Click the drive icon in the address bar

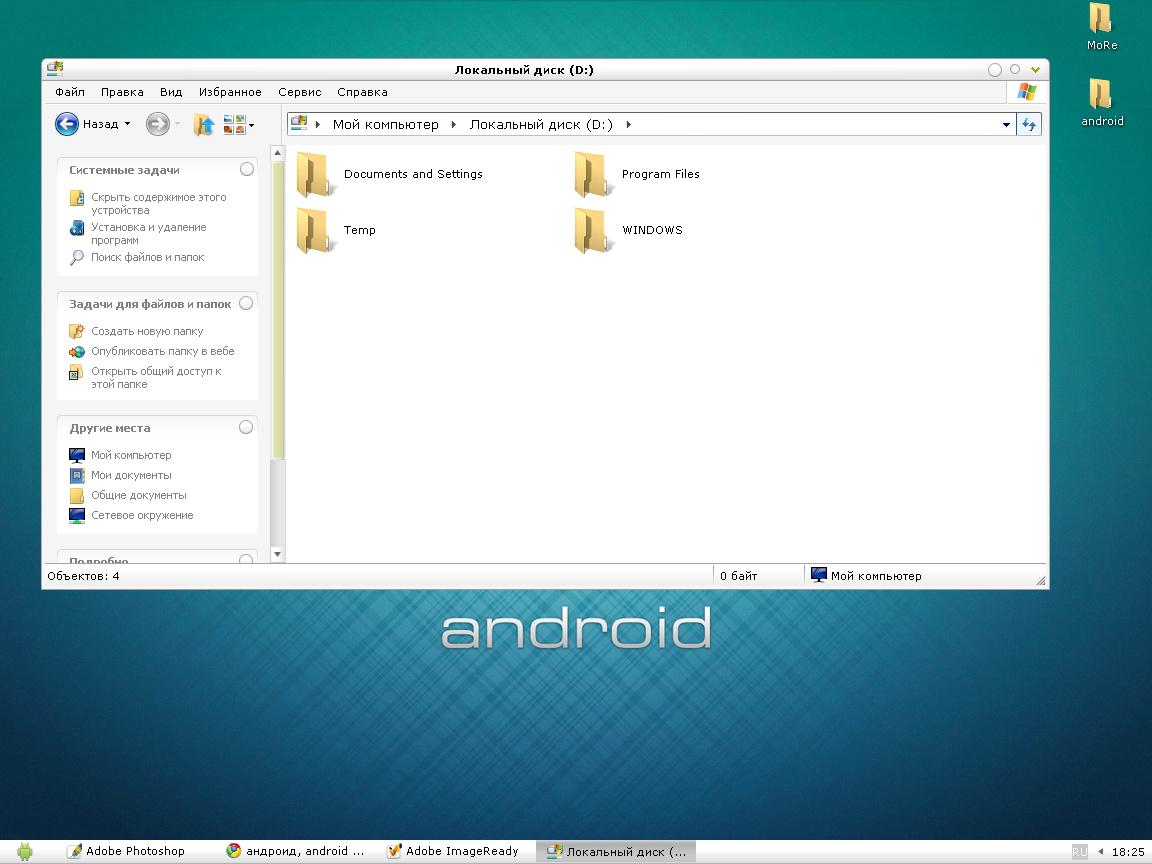298,123
